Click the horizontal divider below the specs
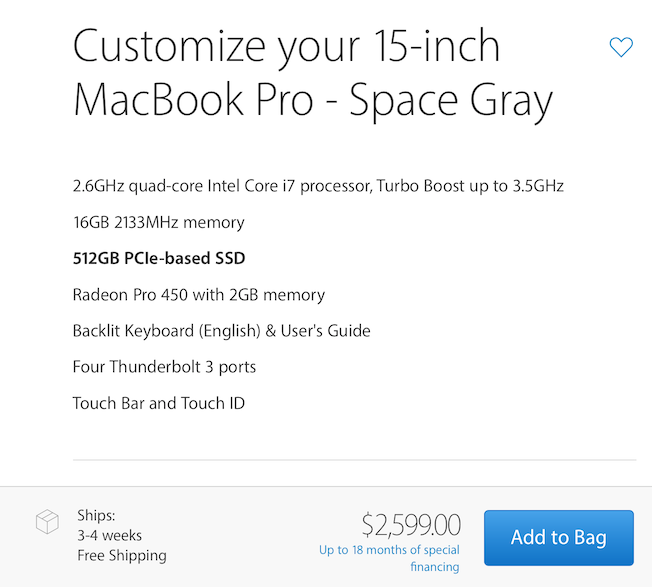 click(354, 460)
